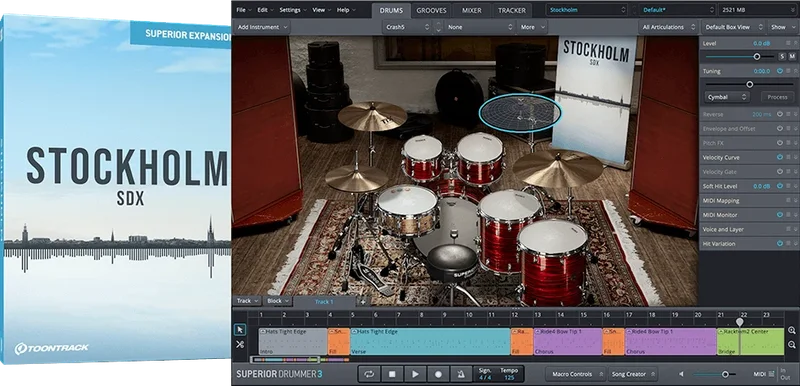Open the Block menu dropdown
Screen dimensions: 800x386
coord(278,301)
